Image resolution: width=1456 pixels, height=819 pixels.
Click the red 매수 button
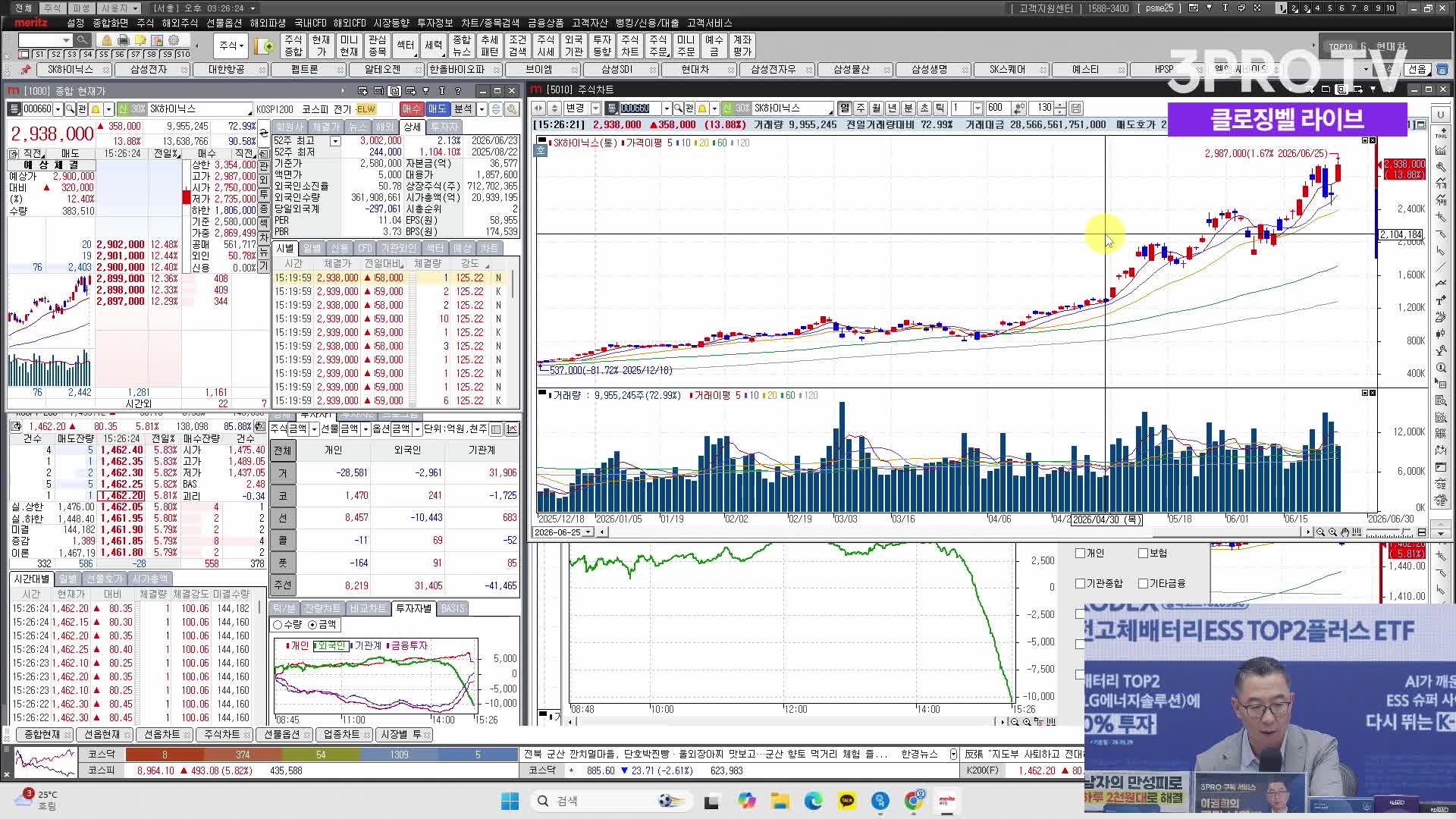tap(412, 109)
